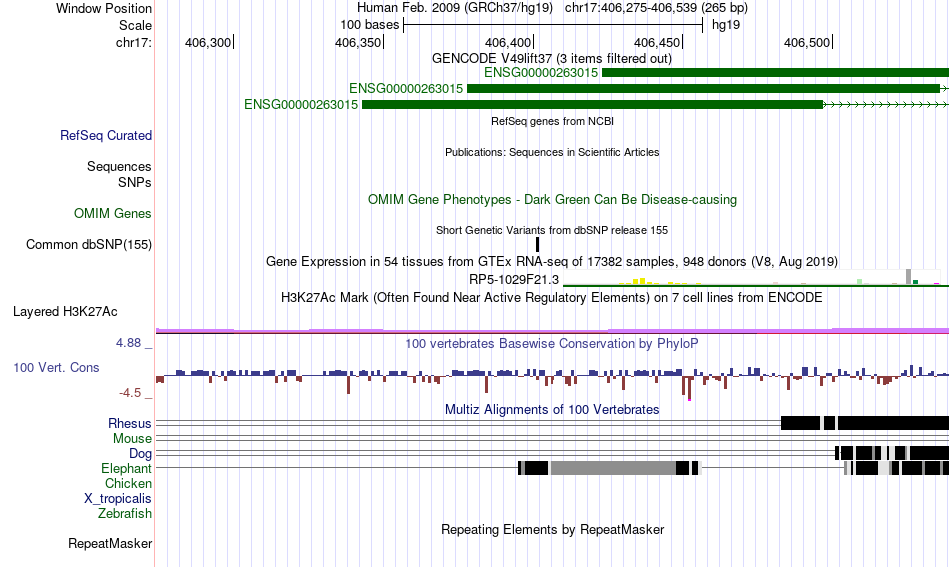Open the OMIM Genes track label

[113, 213]
